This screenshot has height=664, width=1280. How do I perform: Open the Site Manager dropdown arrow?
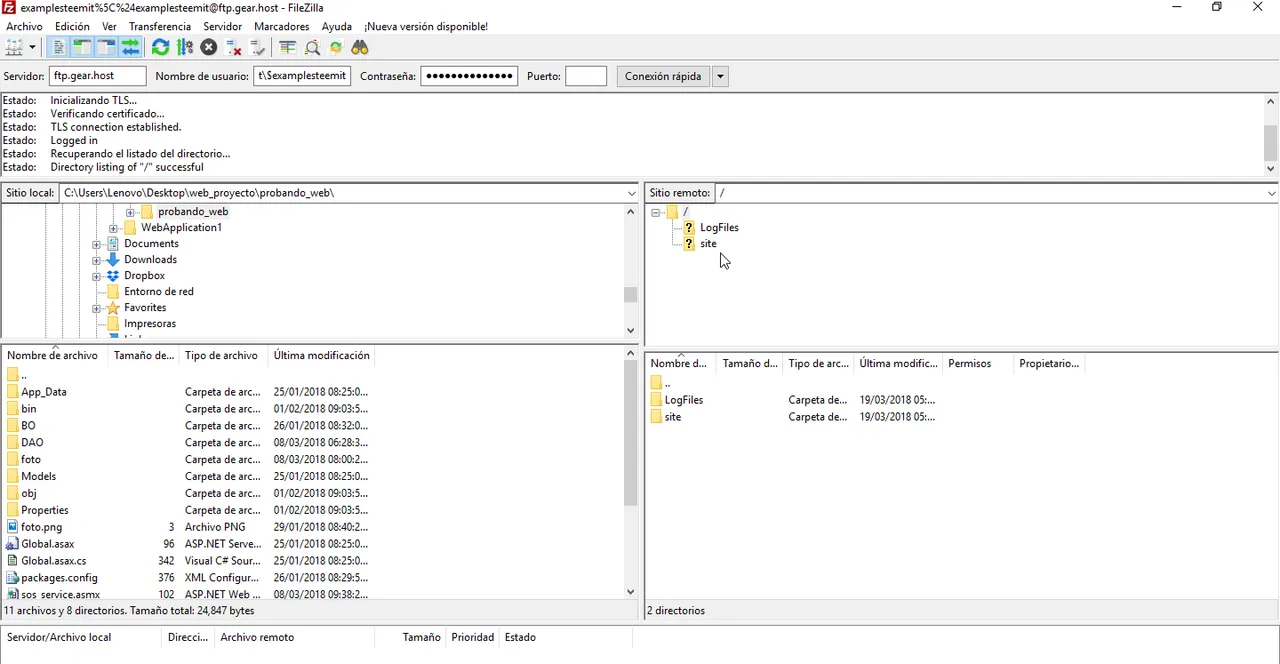32,47
